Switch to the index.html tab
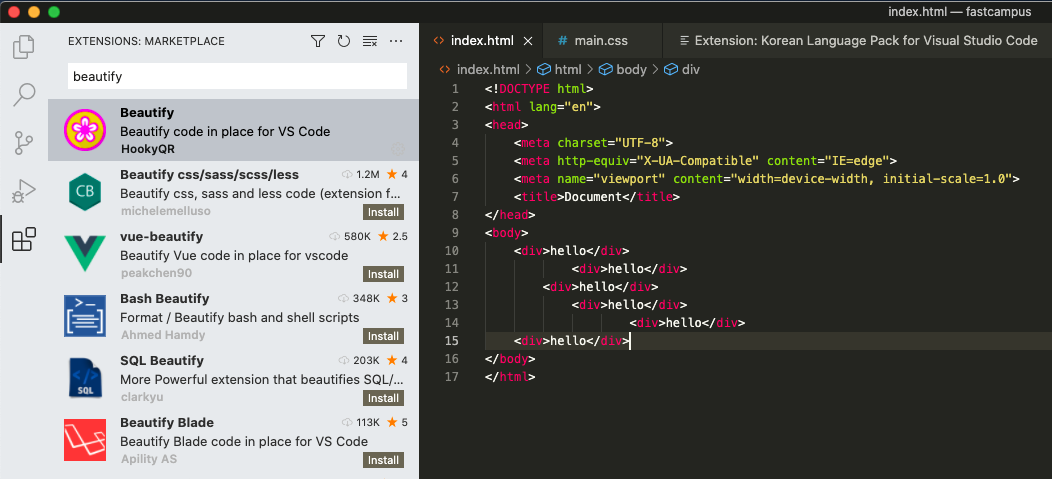1052x479 pixels. pyautogui.click(x=482, y=41)
